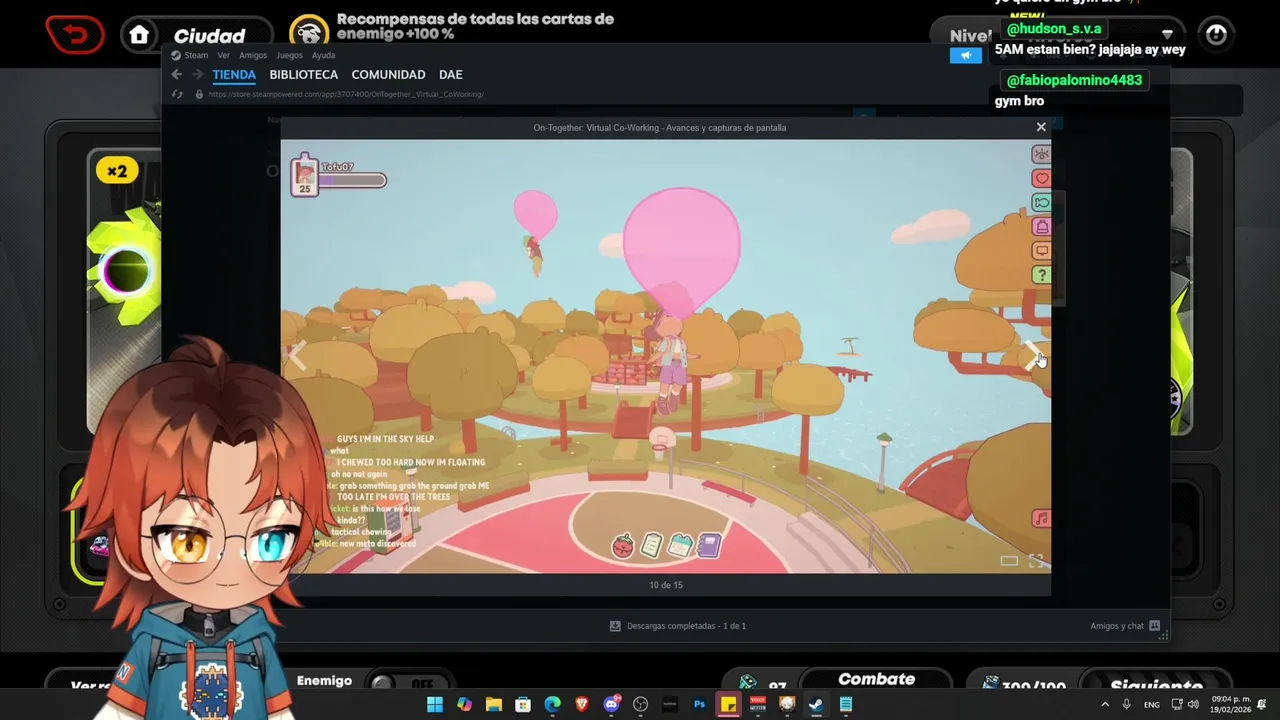This screenshot has width=1280, height=720.
Task: Click the screenshot viewer title text
Action: (660, 127)
